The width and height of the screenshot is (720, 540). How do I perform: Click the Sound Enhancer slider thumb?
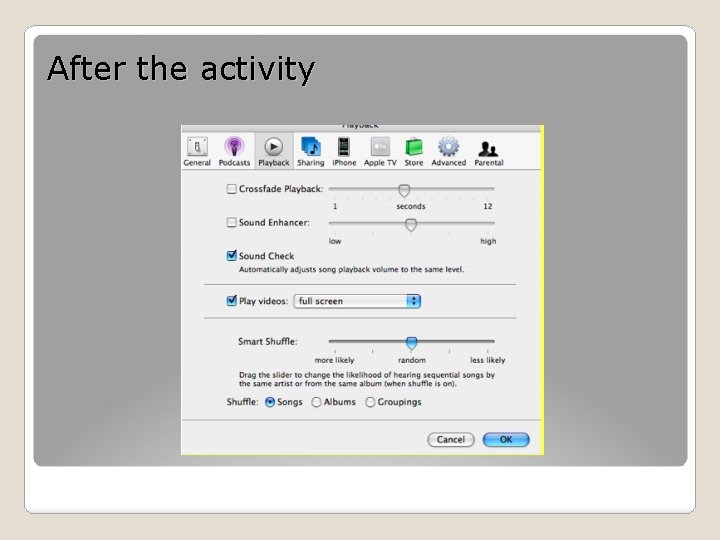[x=411, y=225]
